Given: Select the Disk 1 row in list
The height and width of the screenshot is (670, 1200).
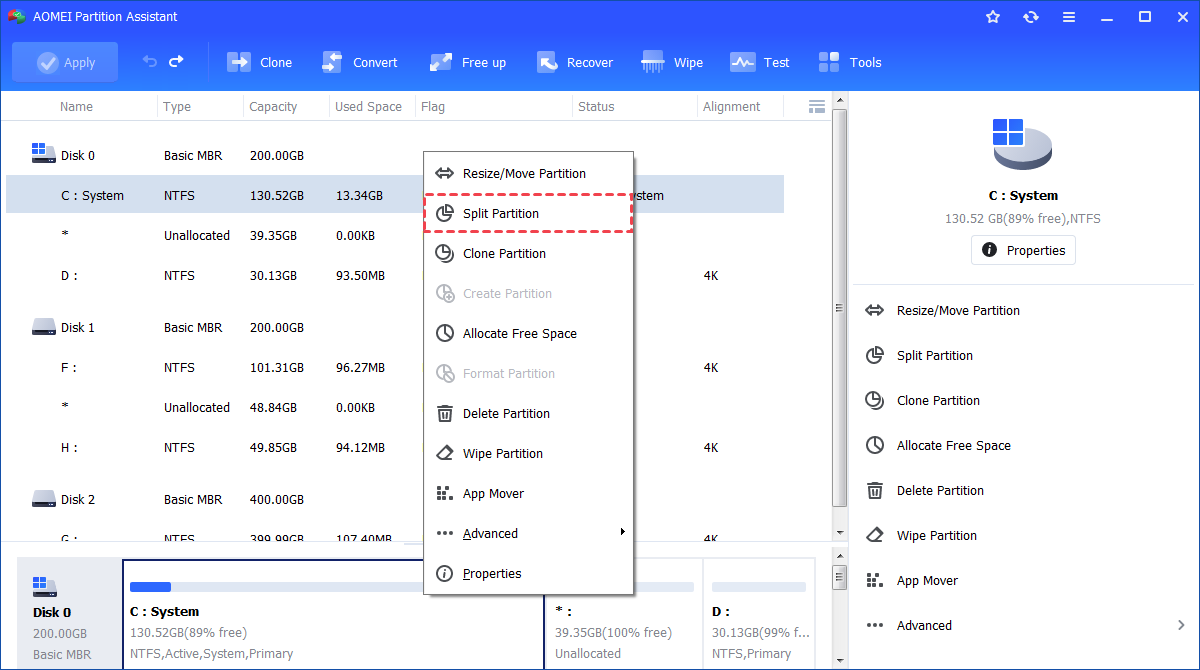Looking at the screenshot, I should pyautogui.click(x=395, y=327).
